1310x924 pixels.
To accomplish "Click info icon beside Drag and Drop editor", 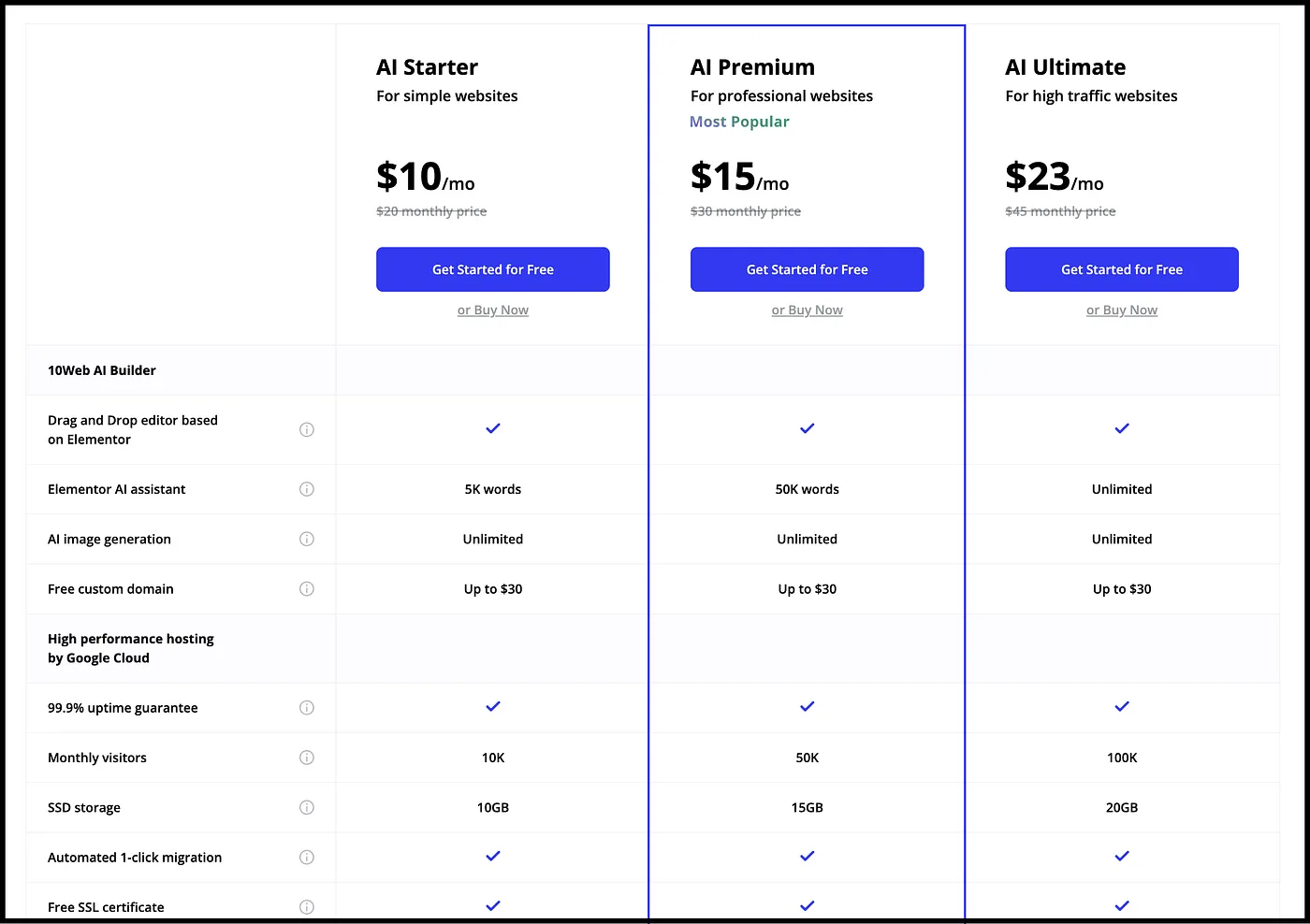I will tap(306, 429).
